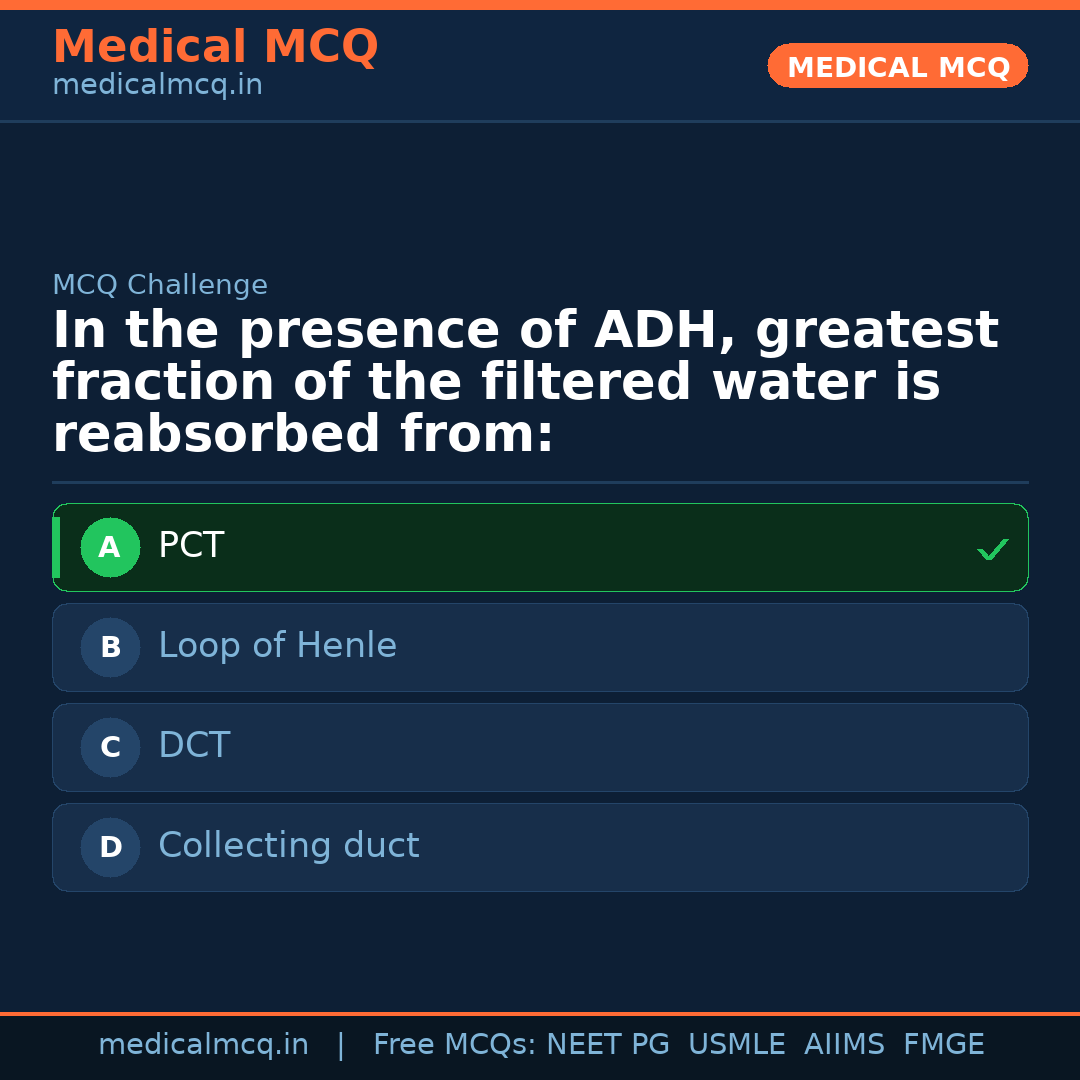The width and height of the screenshot is (1080, 1080).
Task: Select the Loop of Henle answer
Action: (x=540, y=647)
